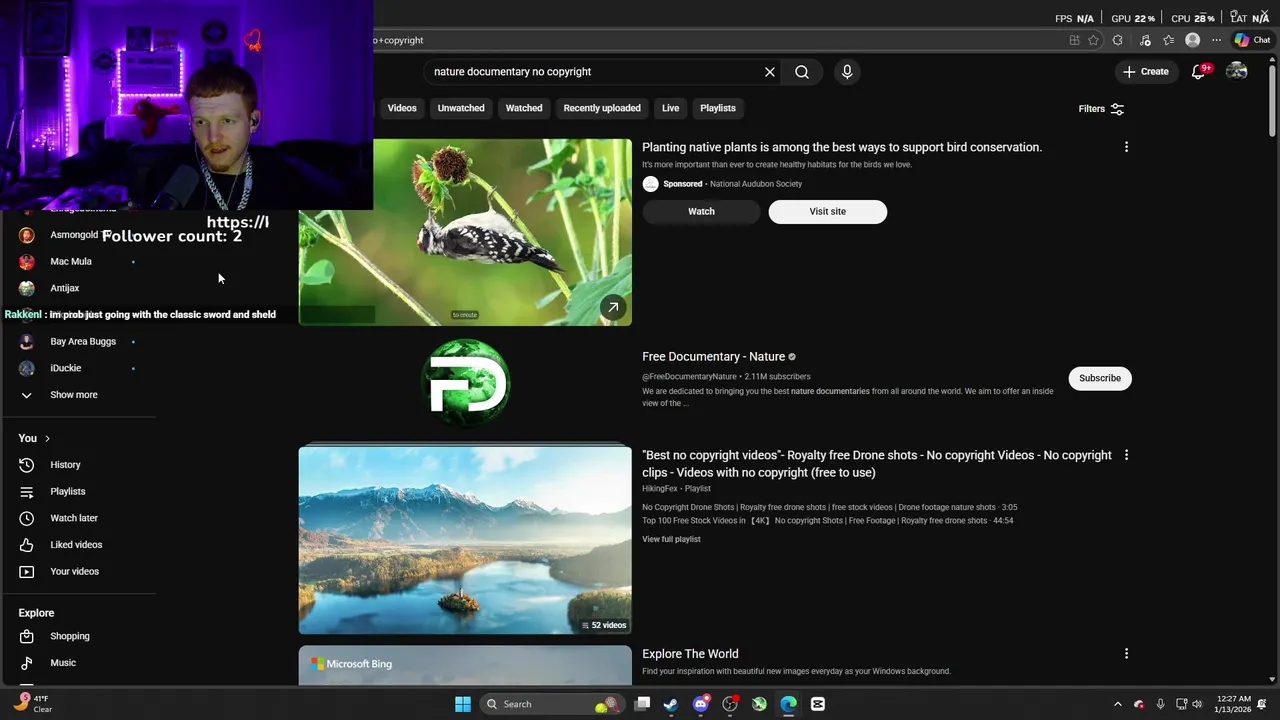
Task: Click the Windows taskbar Search box
Action: [x=554, y=704]
